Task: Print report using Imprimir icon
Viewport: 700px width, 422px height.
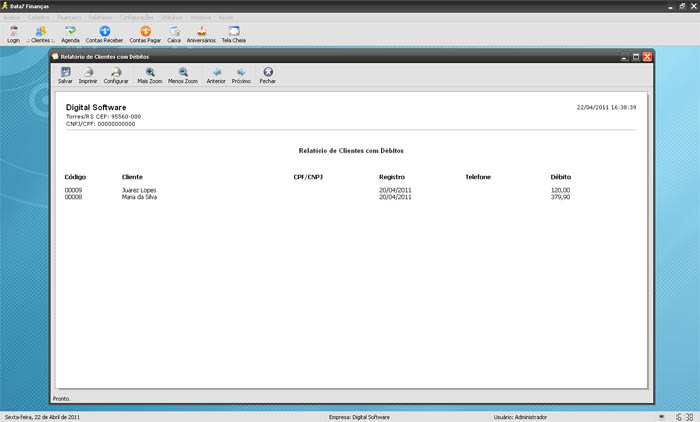Action: pyautogui.click(x=88, y=75)
